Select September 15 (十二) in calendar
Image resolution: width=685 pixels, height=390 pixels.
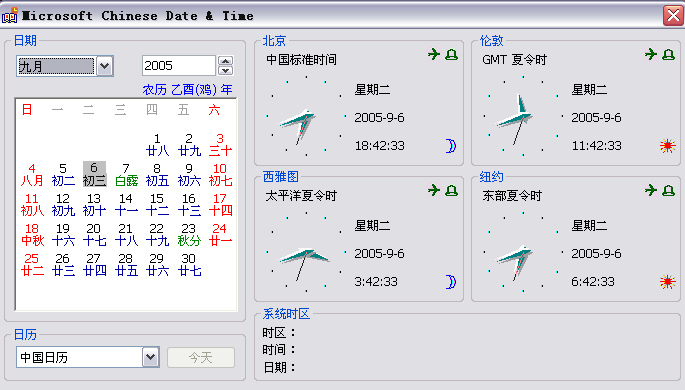[x=157, y=205]
